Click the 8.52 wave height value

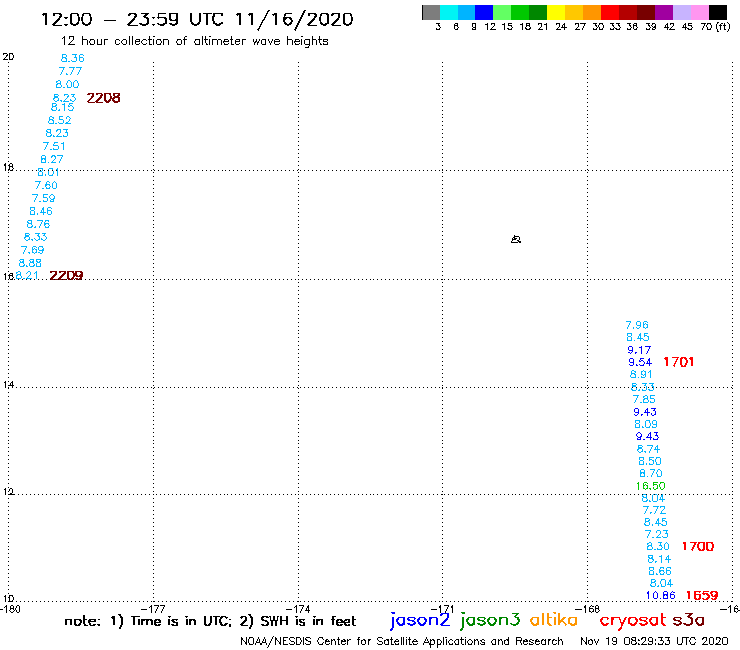[59, 120]
